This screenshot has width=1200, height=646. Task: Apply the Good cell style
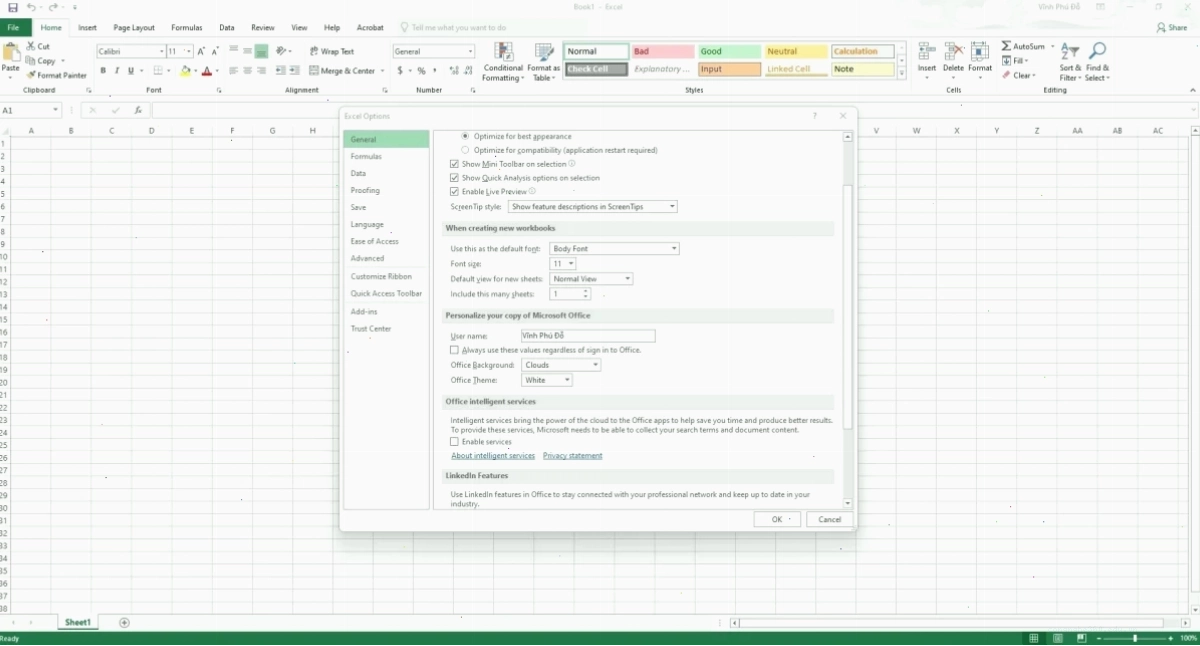pyautogui.click(x=729, y=51)
